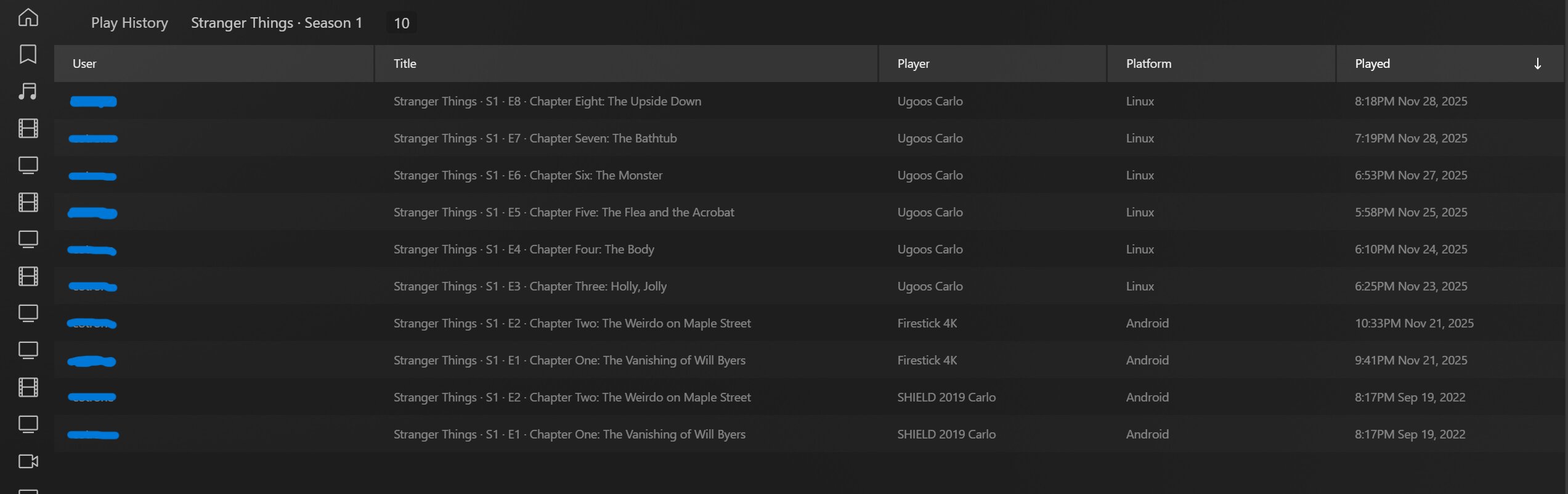Sort history by the Title column header
Image resolution: width=1568 pixels, height=494 pixels.
[x=405, y=64]
